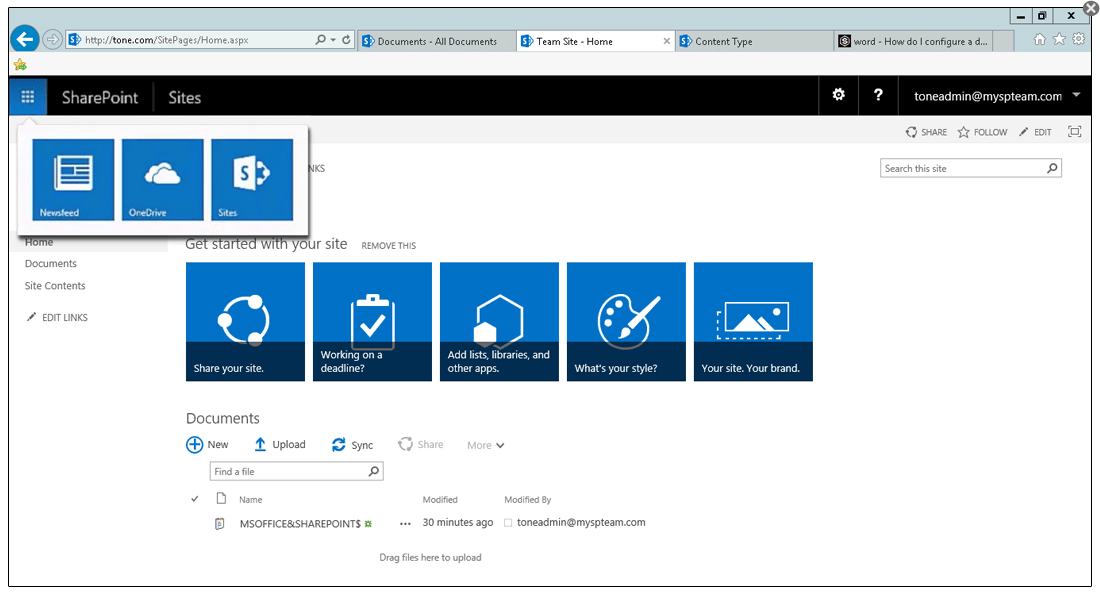The width and height of the screenshot is (1100, 595).
Task: Click the SharePoint brand link
Action: [100, 98]
